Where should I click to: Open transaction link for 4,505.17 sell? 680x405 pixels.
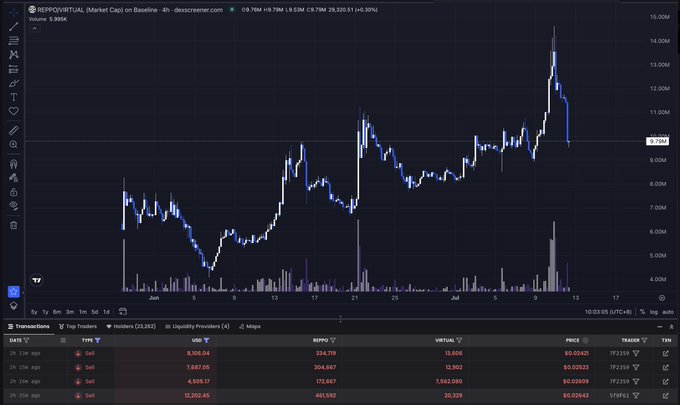click(666, 382)
